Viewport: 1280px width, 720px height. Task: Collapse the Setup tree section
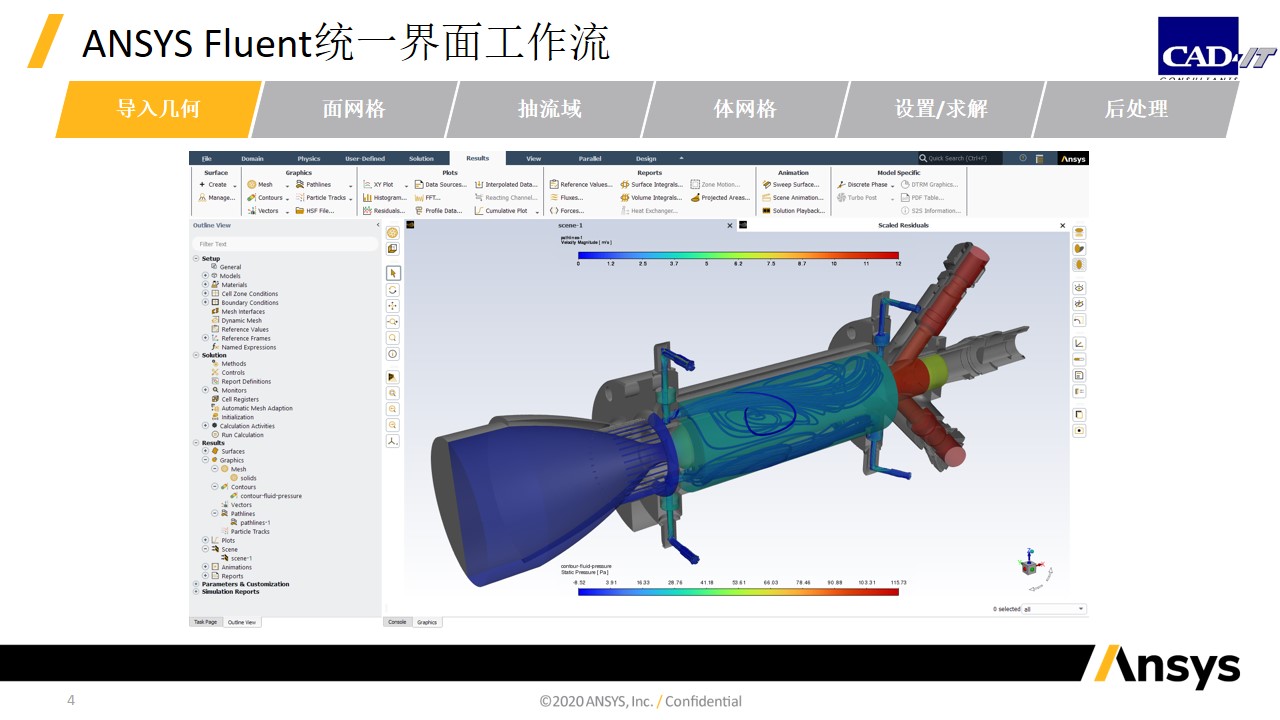click(196, 259)
